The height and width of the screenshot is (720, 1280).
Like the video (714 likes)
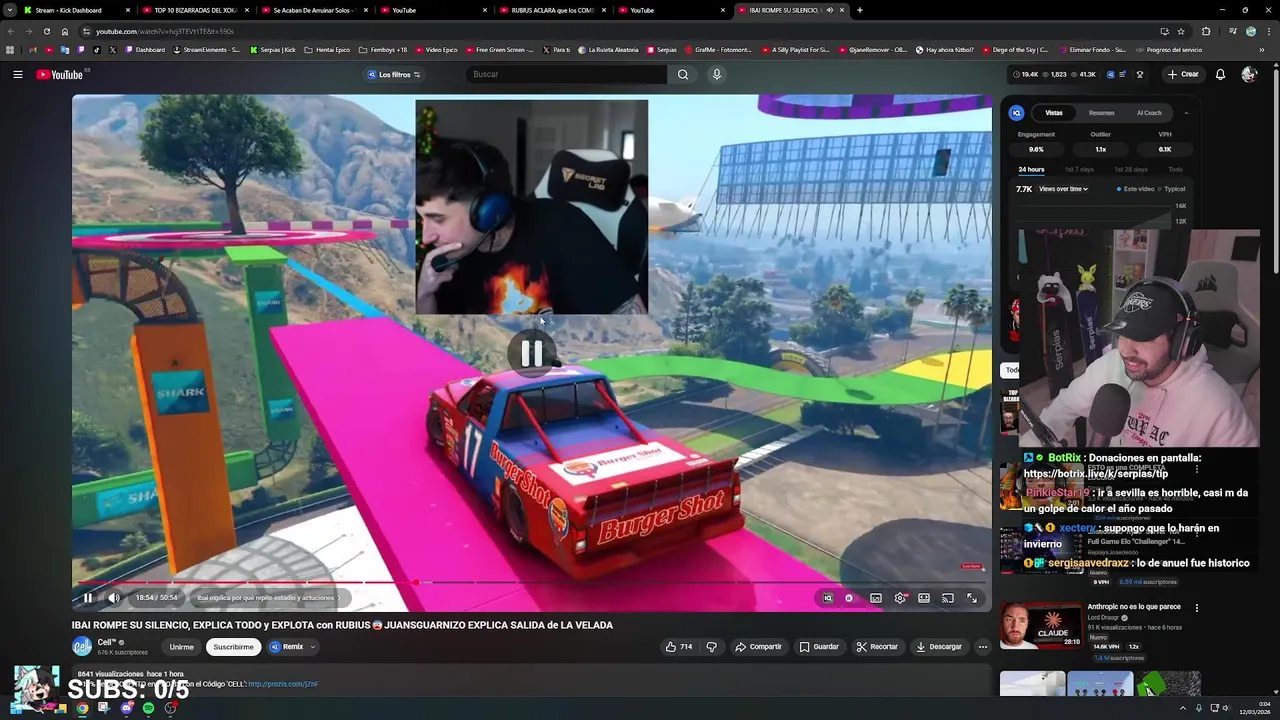click(679, 647)
